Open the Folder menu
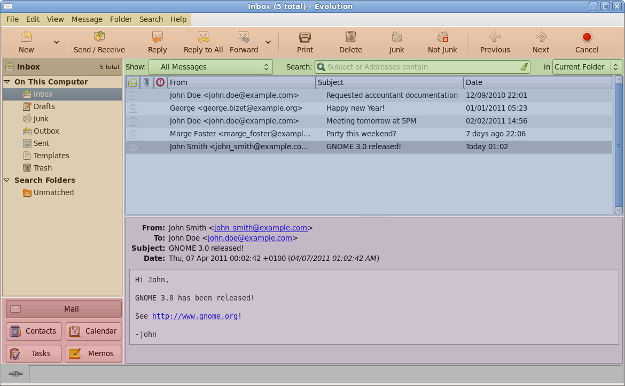625x386 pixels. (121, 19)
